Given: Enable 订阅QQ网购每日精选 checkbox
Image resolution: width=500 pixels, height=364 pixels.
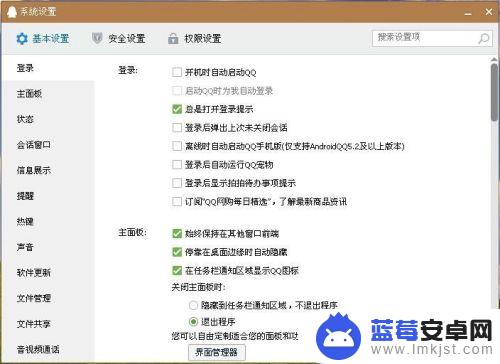Looking at the screenshot, I should [177, 202].
